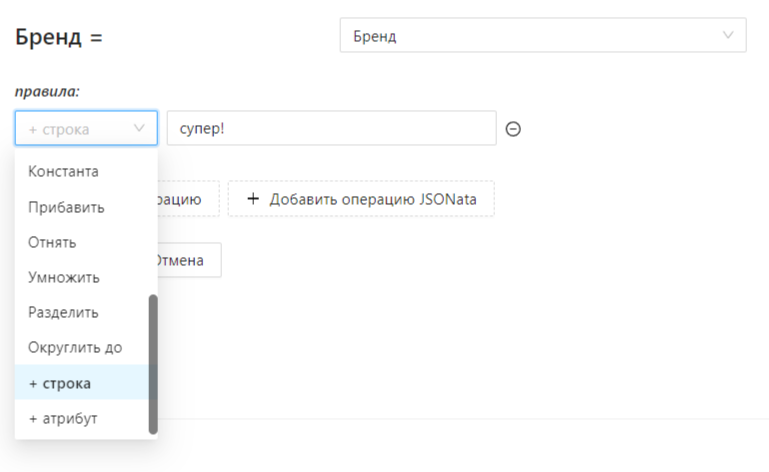Viewport: 769px width, 472px height.
Task: Click the chevron arrow in the '+ строка' selector
Action: [139, 129]
